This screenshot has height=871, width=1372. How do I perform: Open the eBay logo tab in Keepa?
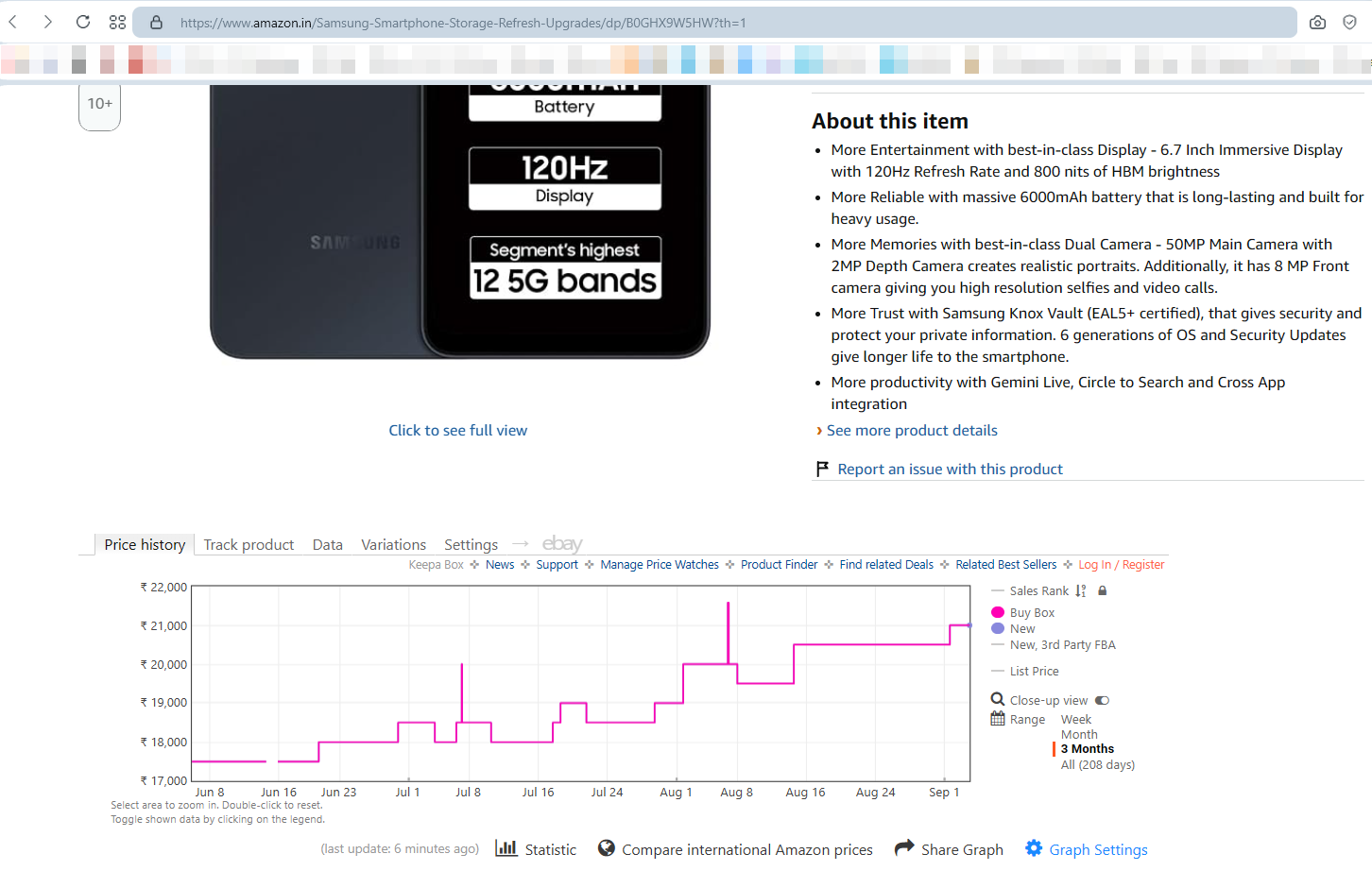(562, 544)
